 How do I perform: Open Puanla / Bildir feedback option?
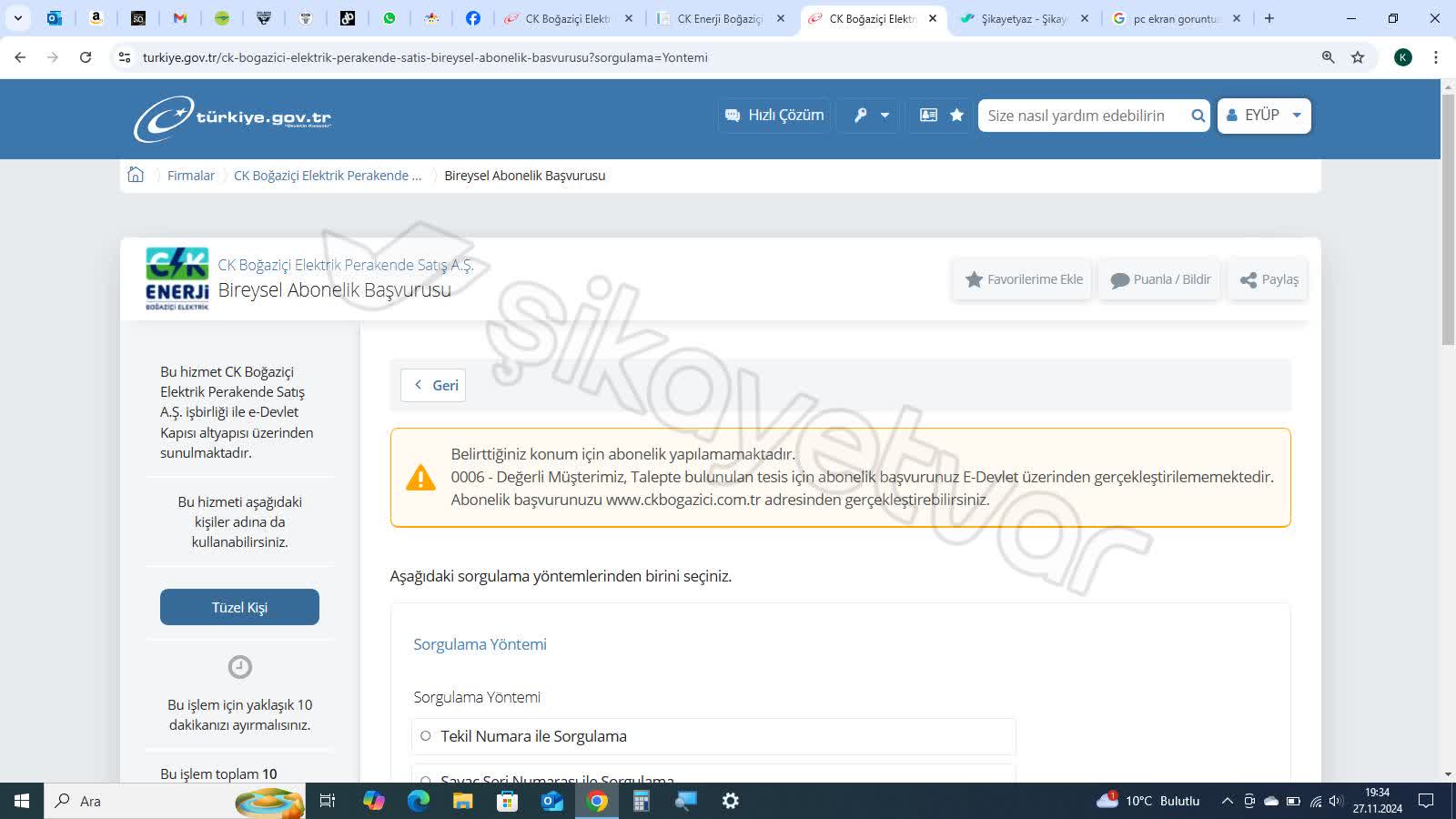click(x=1158, y=279)
